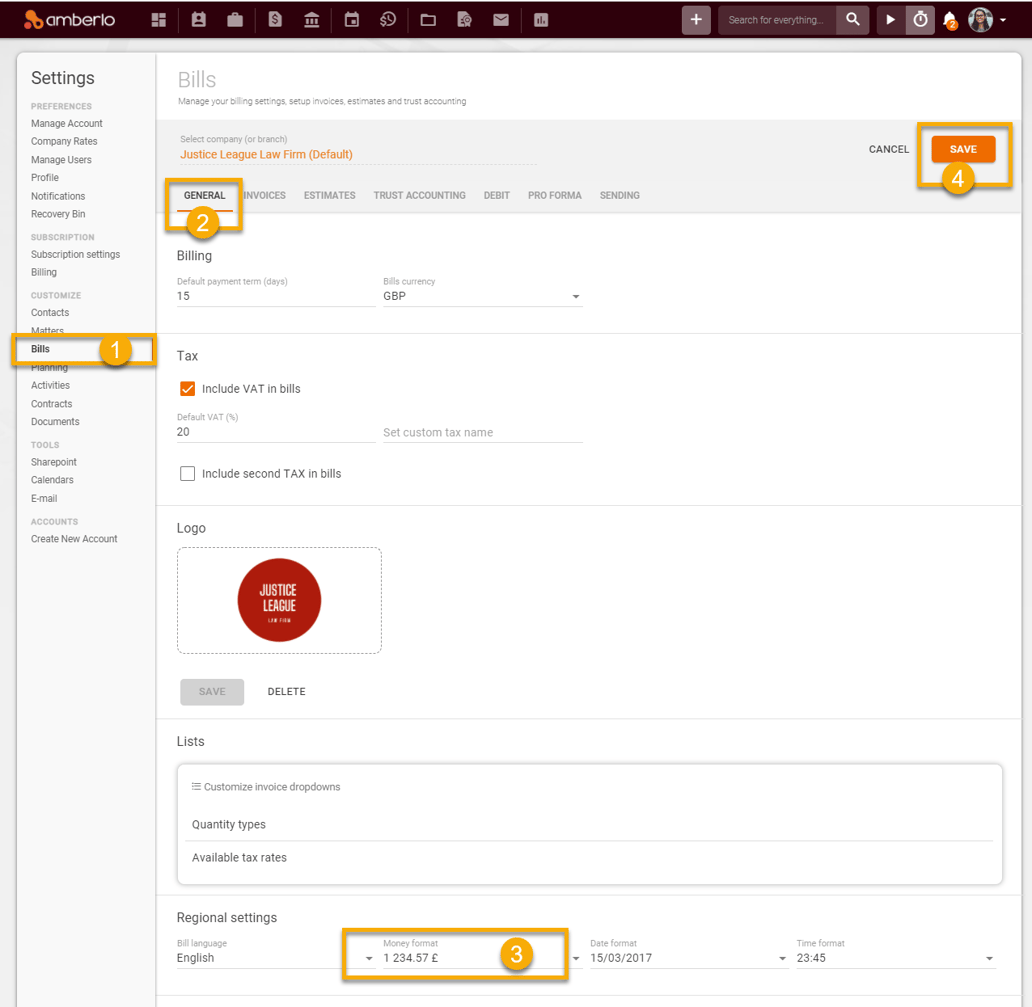Open the Dashboard grid icon
Screen dimensions: 1032x1007
click(x=158, y=19)
